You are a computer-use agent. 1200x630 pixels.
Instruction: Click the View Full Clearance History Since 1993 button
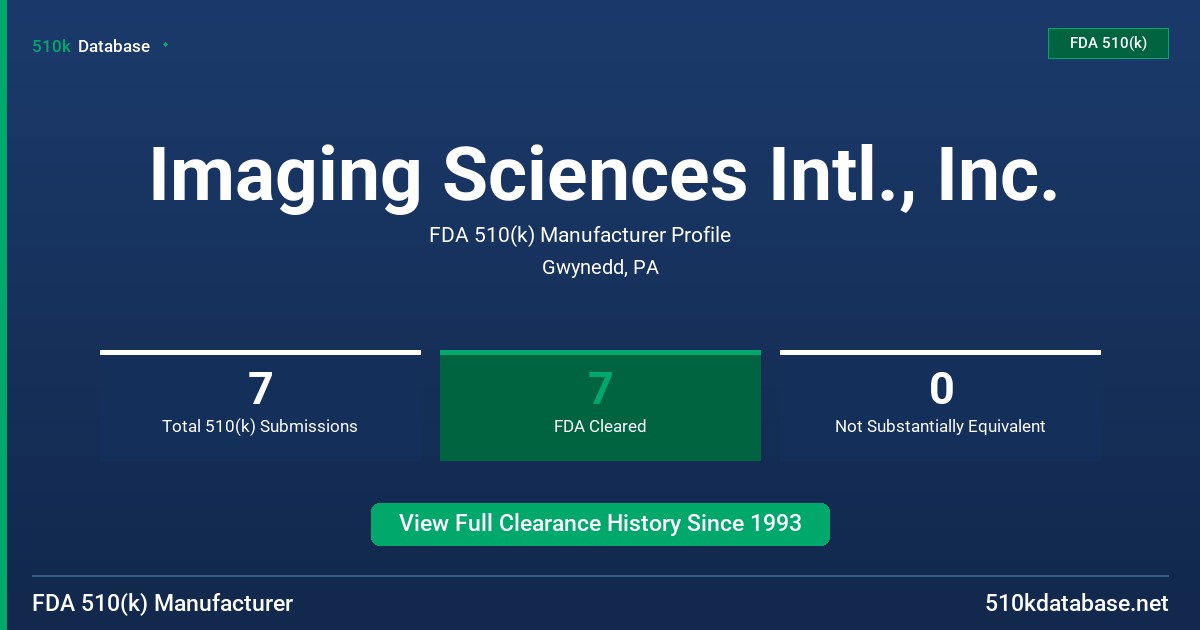(600, 524)
